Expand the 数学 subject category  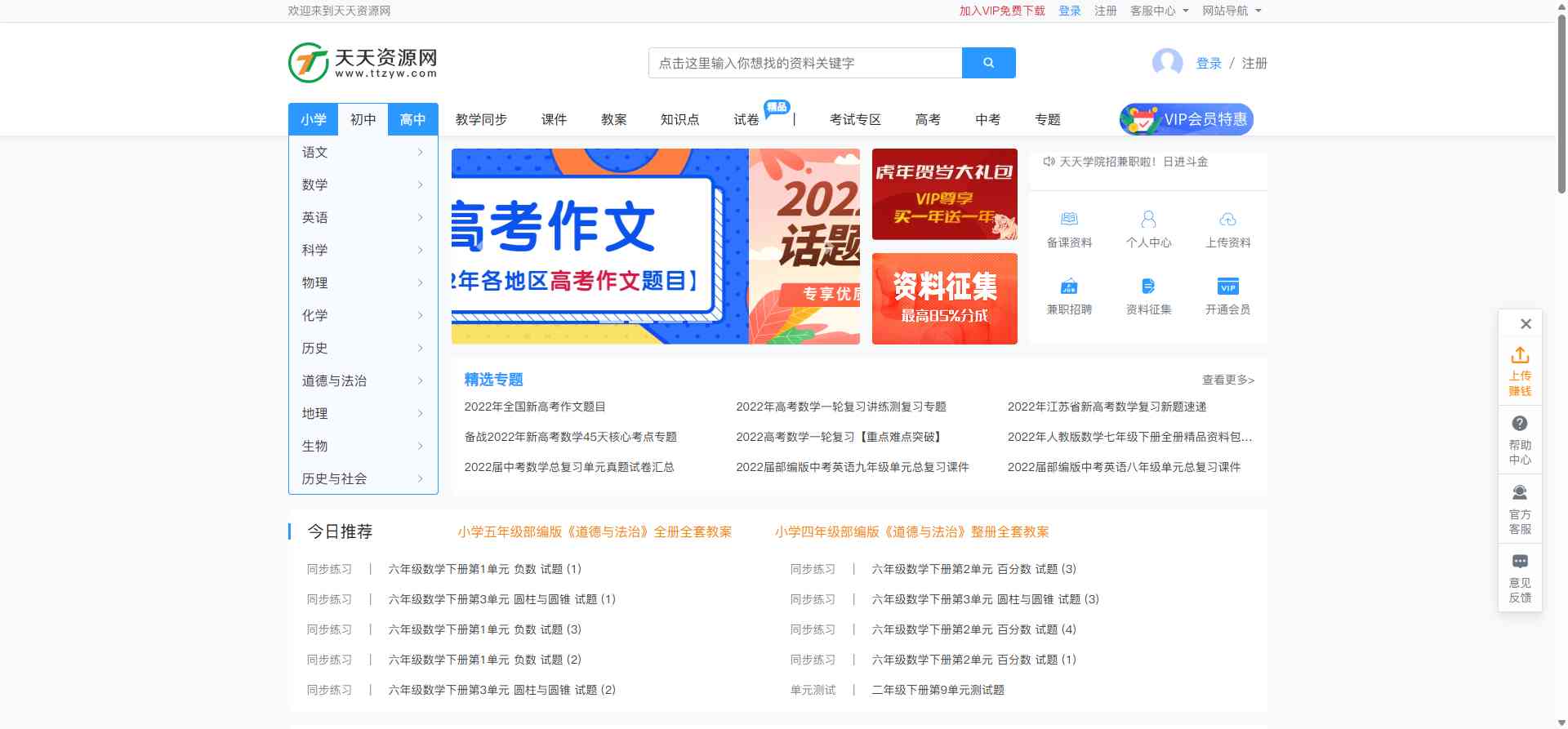363,184
